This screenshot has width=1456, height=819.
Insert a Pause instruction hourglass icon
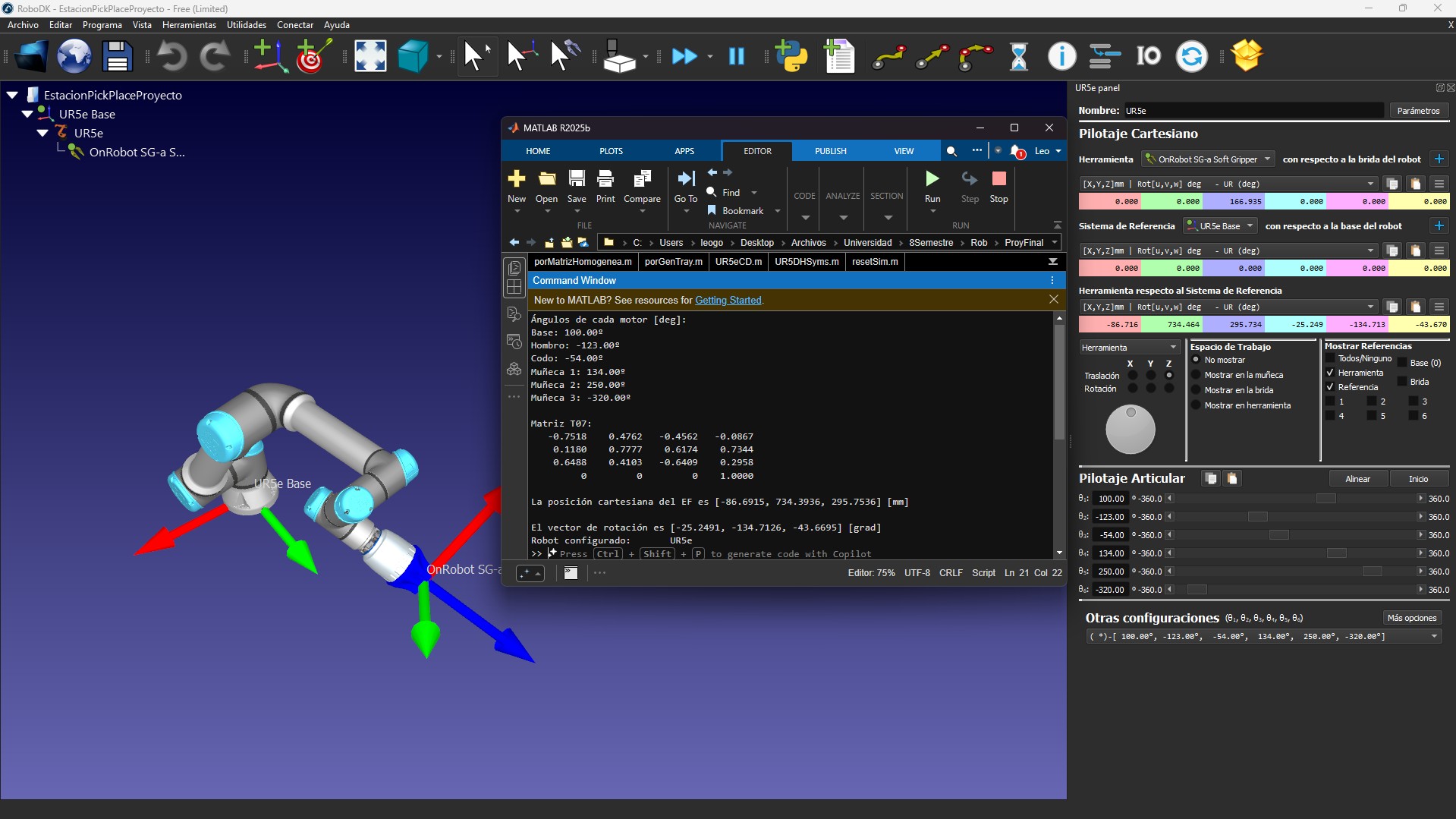click(1018, 56)
